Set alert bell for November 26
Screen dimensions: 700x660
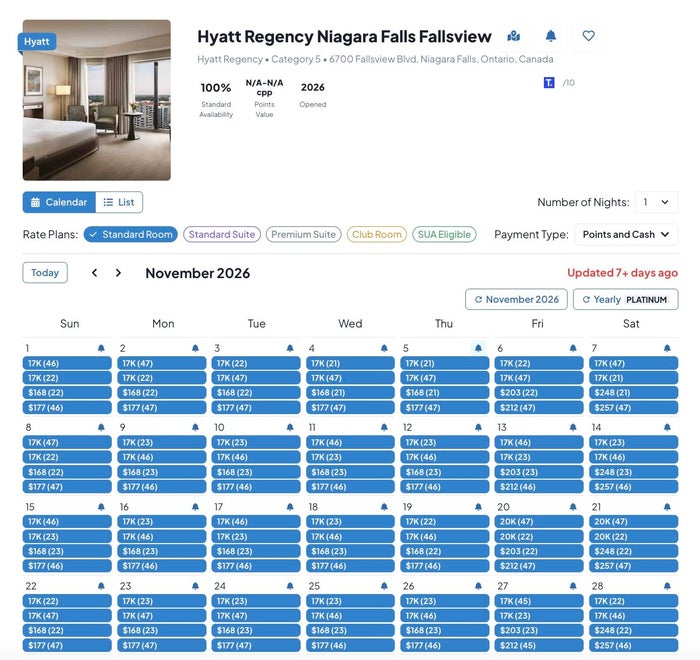(x=479, y=586)
